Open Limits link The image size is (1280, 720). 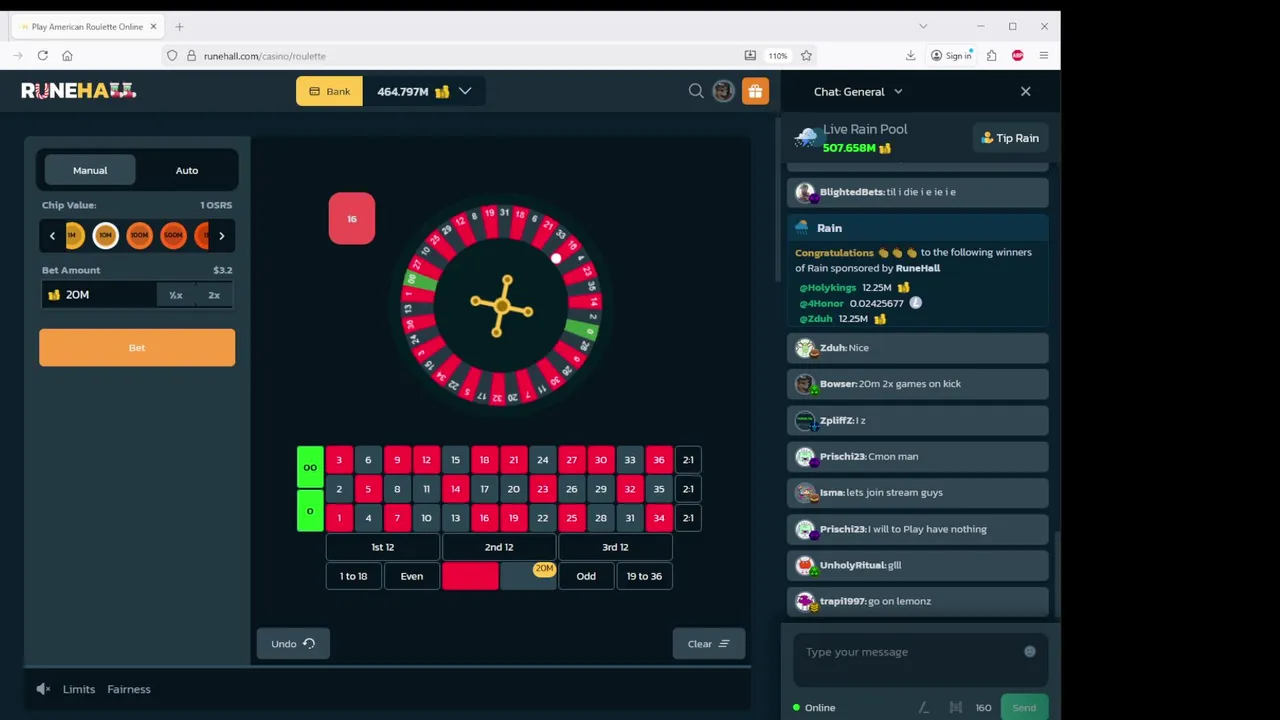coord(79,689)
